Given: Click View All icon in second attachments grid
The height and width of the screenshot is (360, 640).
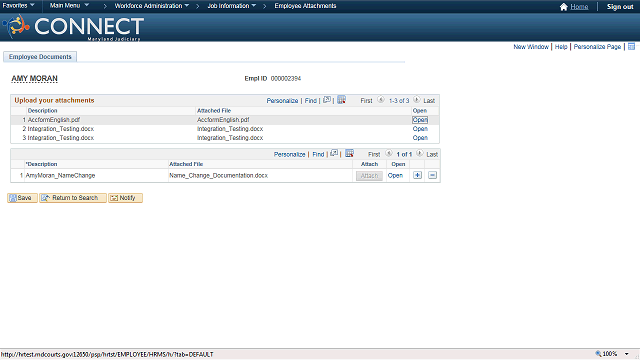Looking at the screenshot, I should coord(334,153).
